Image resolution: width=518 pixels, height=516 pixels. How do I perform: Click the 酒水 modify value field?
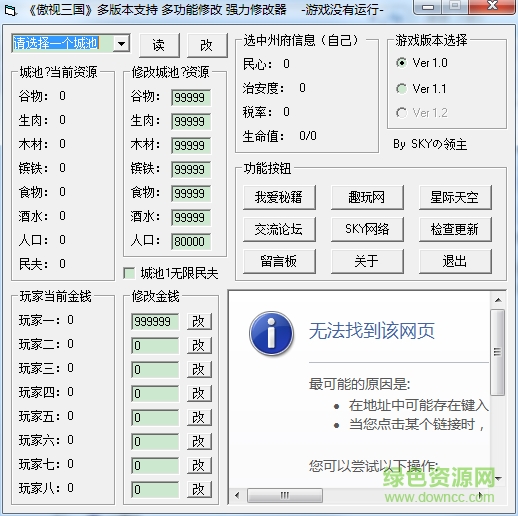(x=191, y=217)
